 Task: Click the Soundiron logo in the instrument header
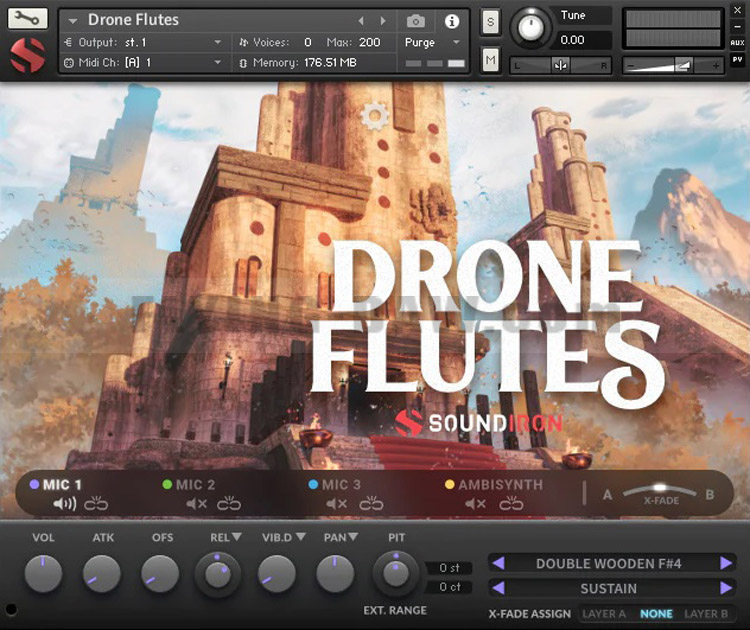tap(28, 56)
